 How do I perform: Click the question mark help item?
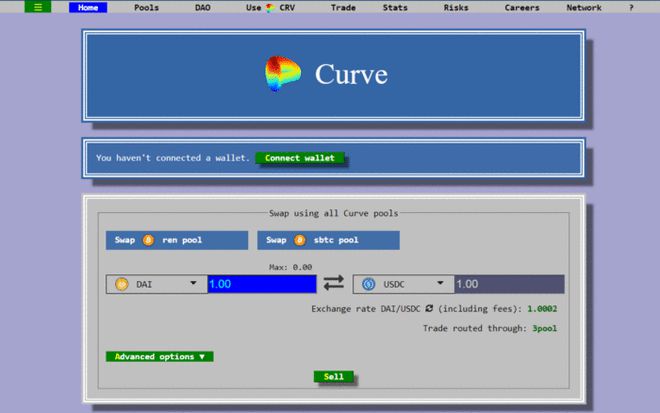click(631, 8)
